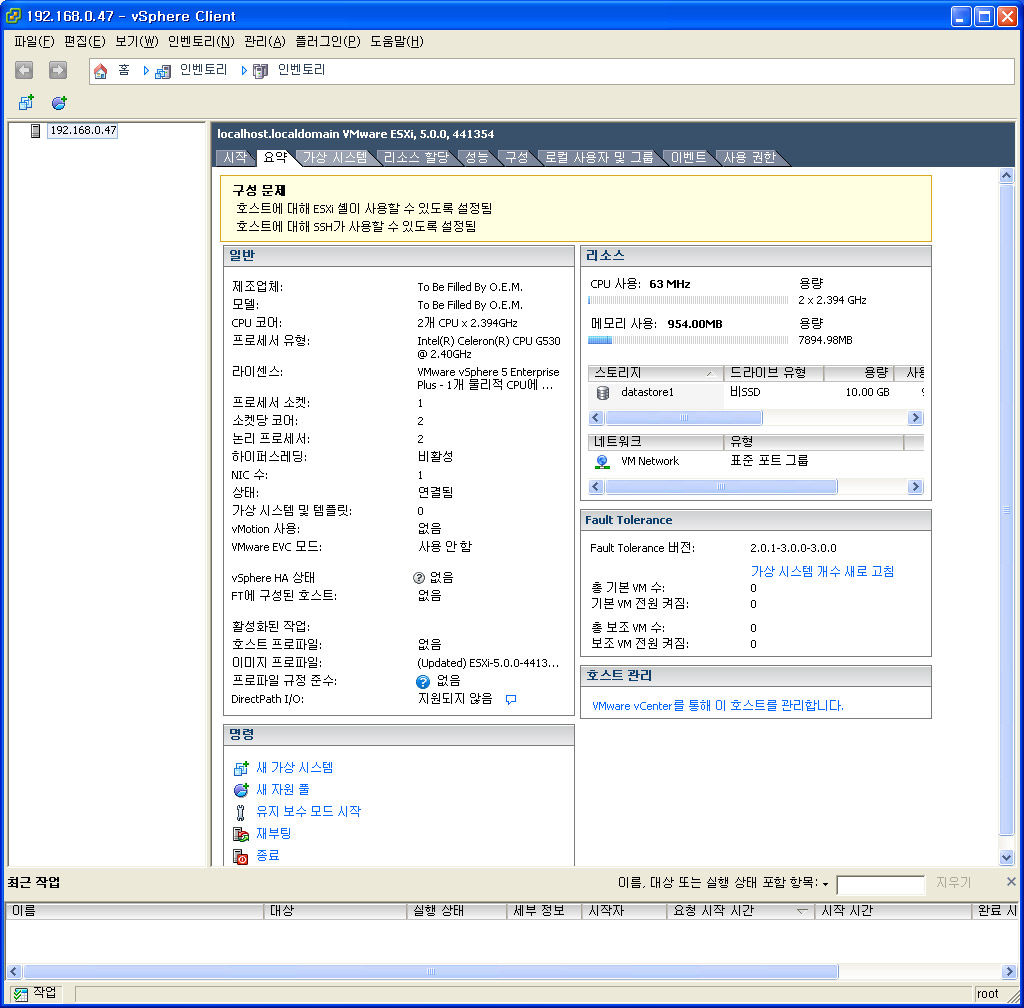
Task: Open the 관리(A) menu
Action: point(265,42)
